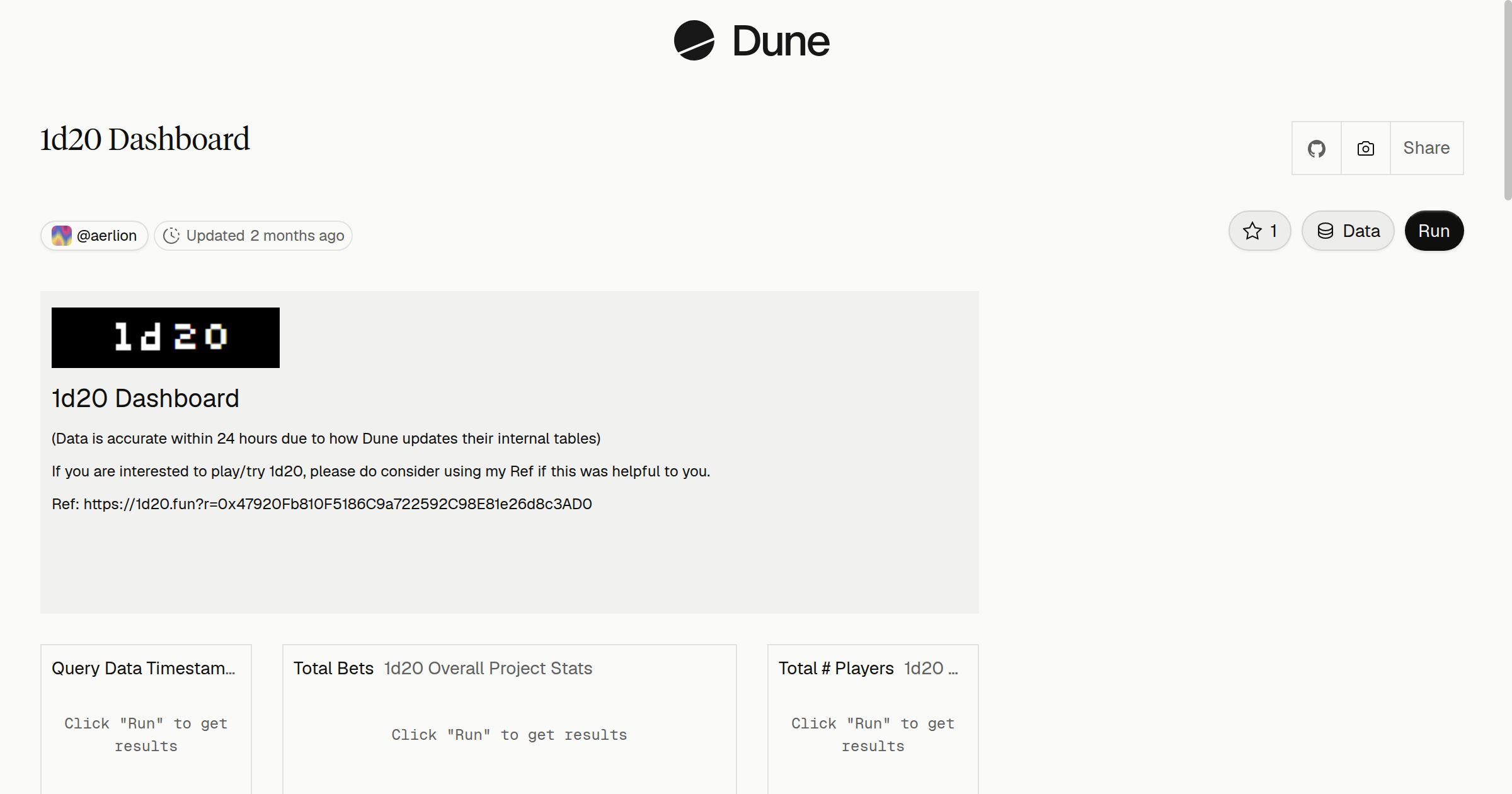Click the aerlion avatar image
This screenshot has height=794, width=1512.
[61, 236]
